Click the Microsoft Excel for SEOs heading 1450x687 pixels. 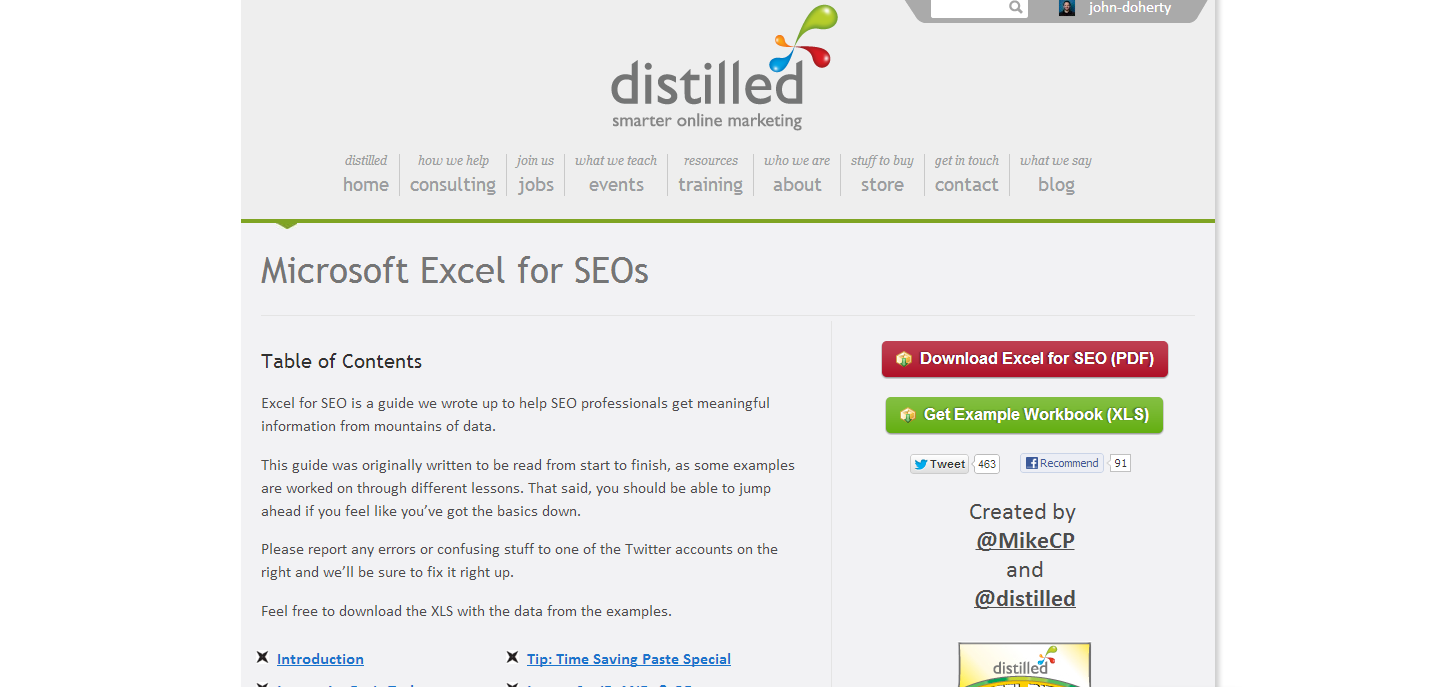point(455,271)
